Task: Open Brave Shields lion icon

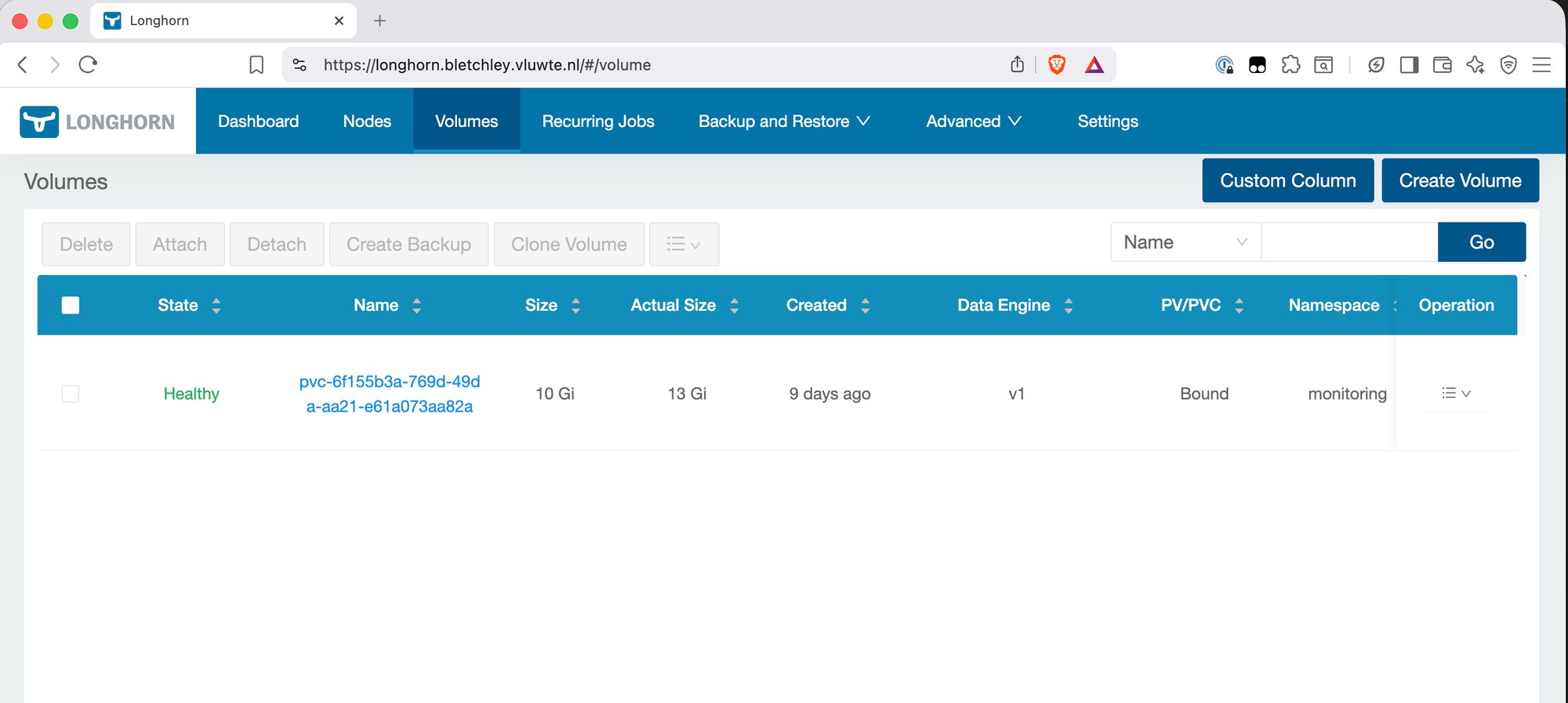Action: (1057, 65)
